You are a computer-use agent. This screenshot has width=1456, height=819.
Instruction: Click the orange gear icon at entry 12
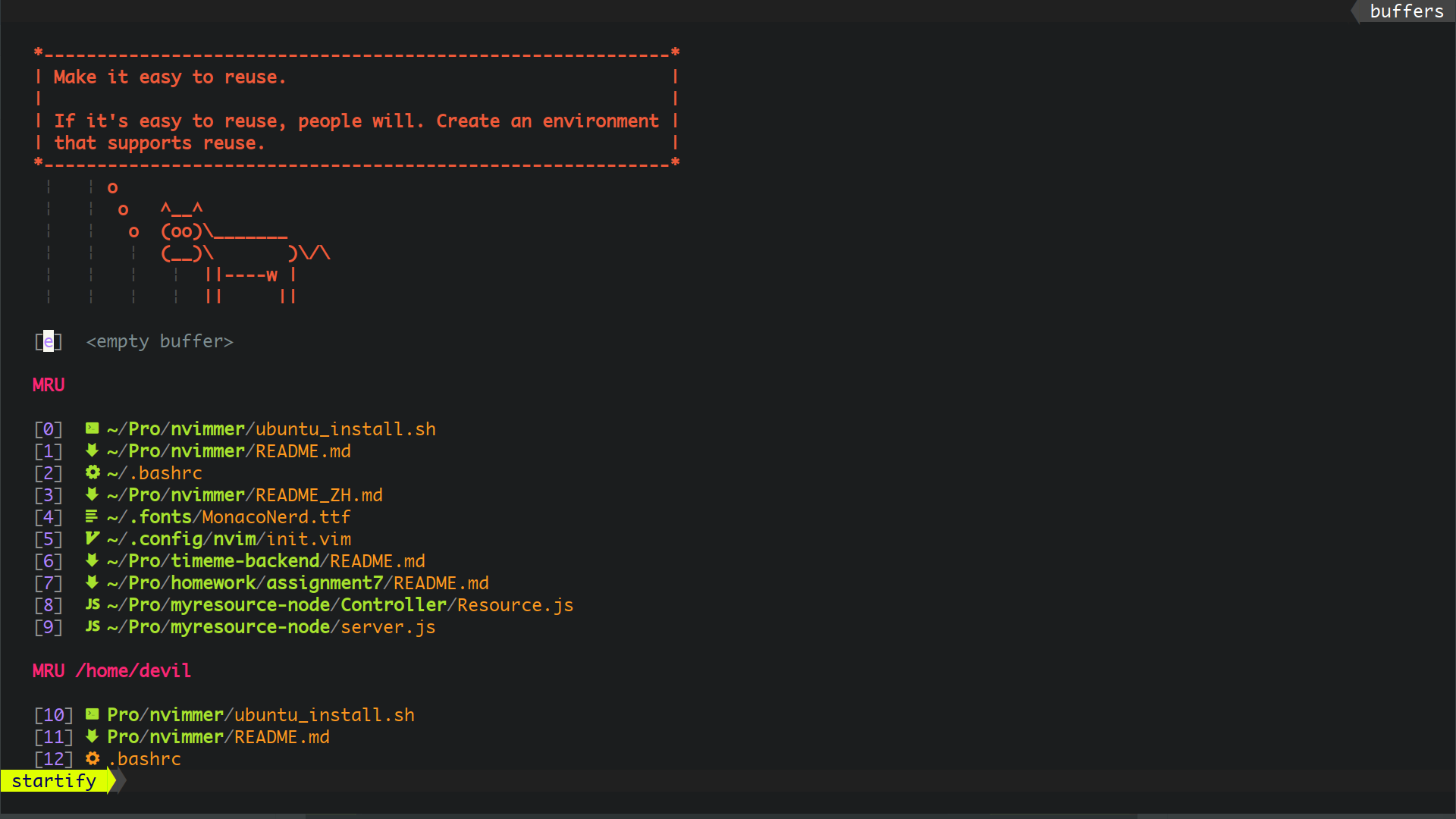[x=93, y=758]
